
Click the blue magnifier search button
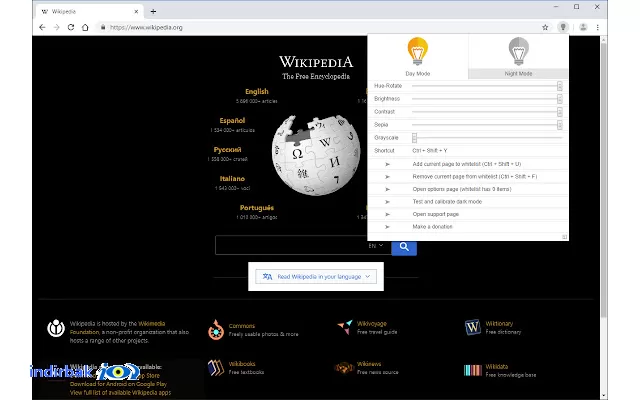pyautogui.click(x=404, y=247)
